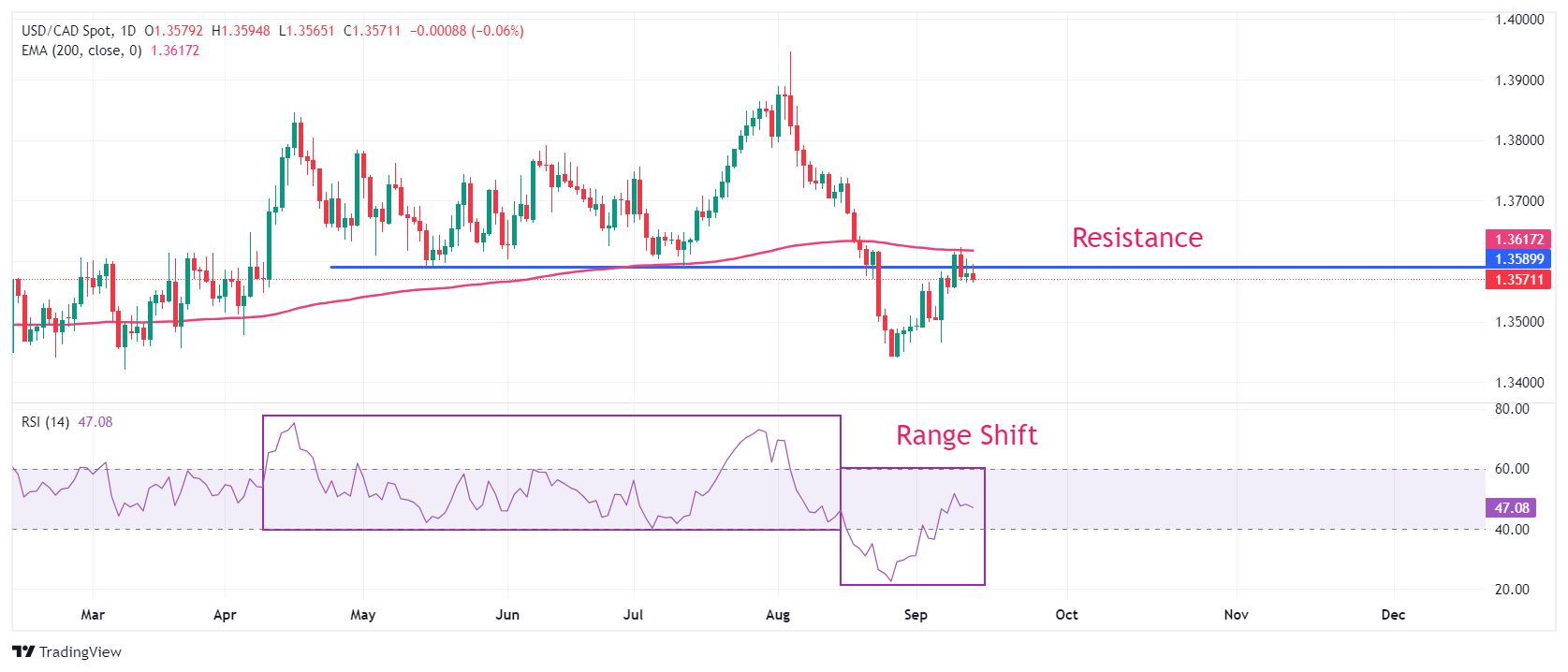Click the Sep label on time axis
Viewport: 1568px width, 672px height.
click(916, 615)
